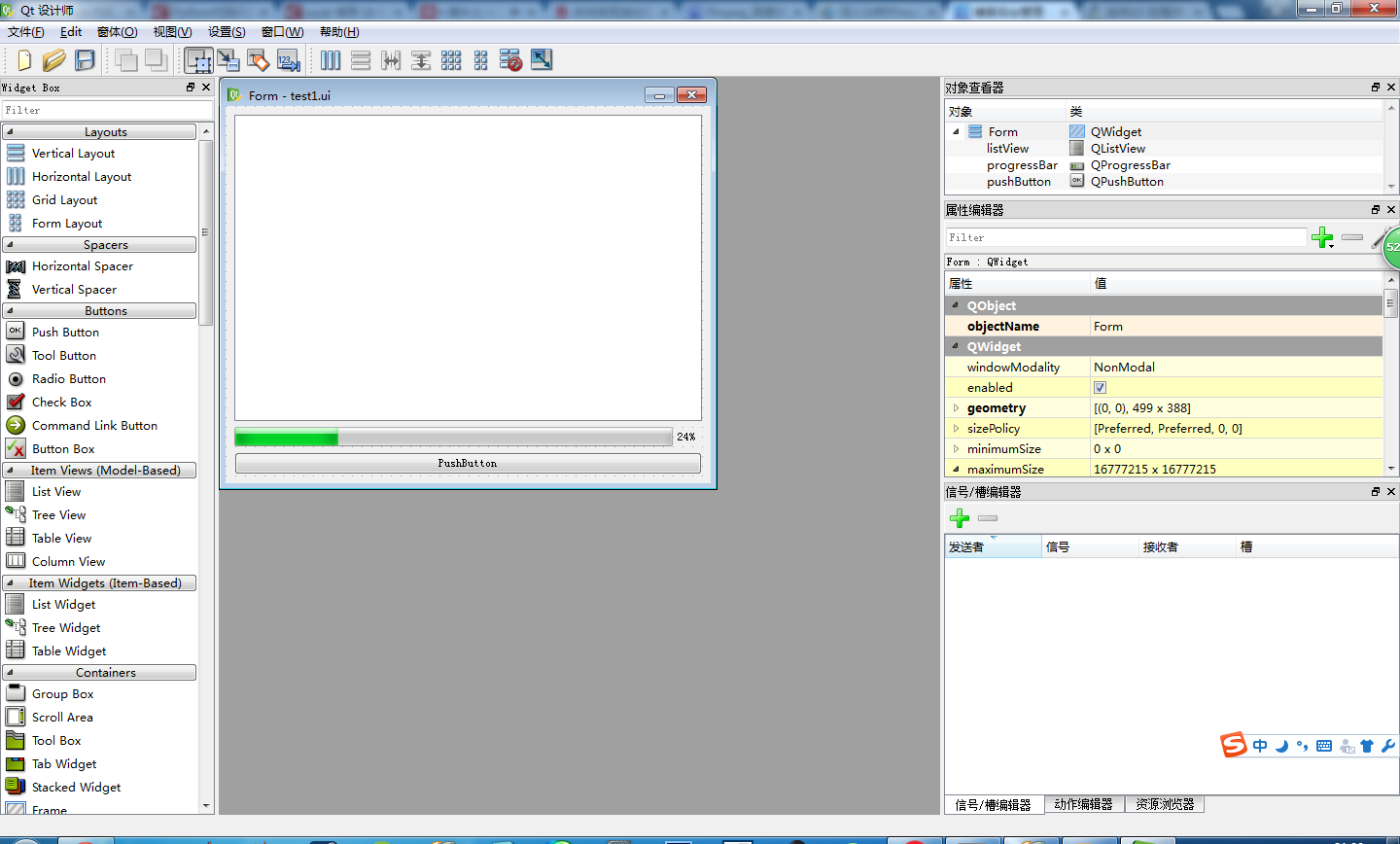Collapse the Spacers category header
1400x844 pixels.
99,244
